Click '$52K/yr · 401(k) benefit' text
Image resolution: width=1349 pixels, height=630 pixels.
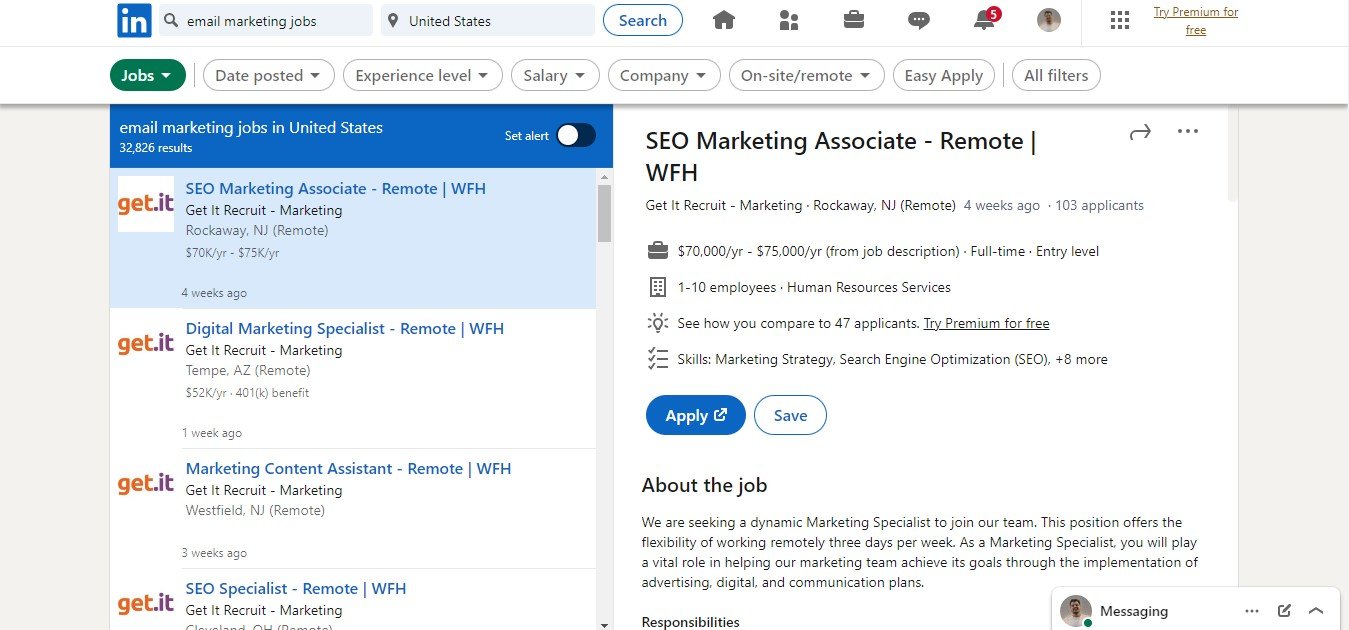(247, 393)
